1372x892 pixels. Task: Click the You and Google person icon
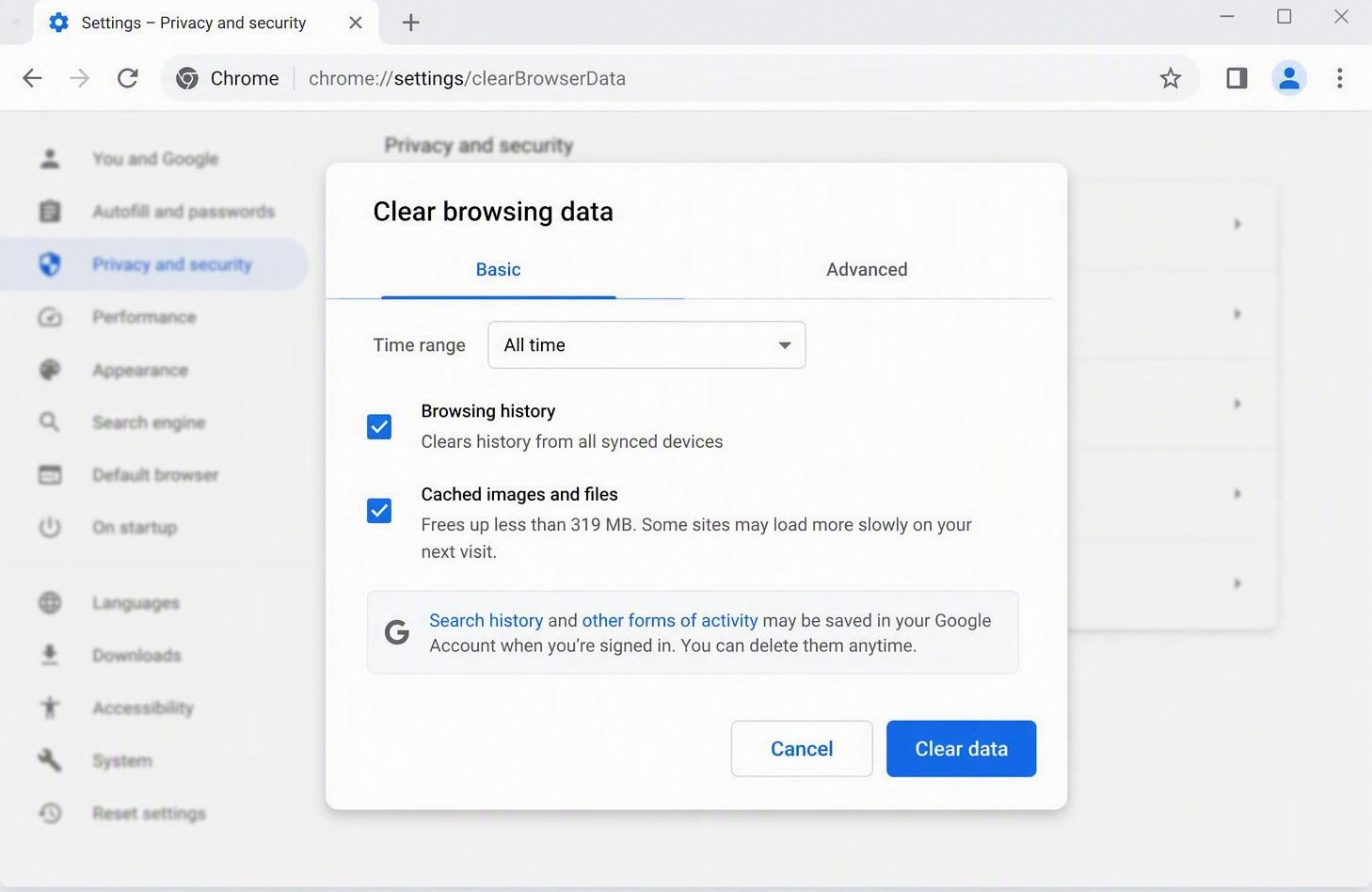click(x=50, y=158)
